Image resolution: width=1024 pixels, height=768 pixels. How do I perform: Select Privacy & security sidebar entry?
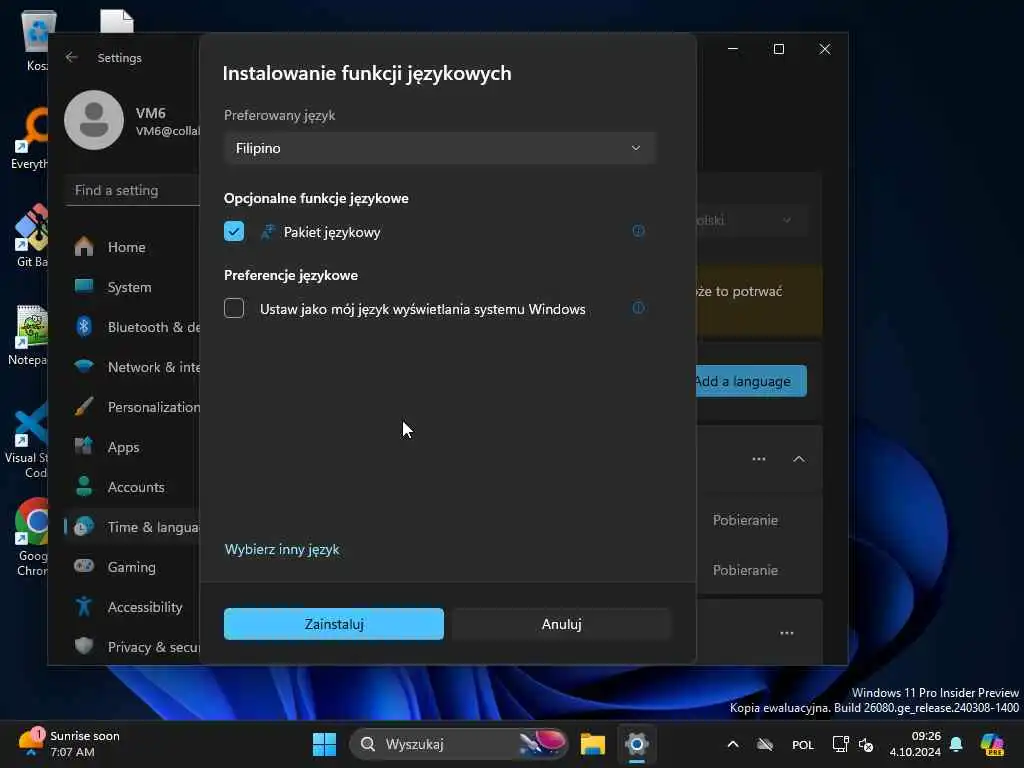tap(133, 647)
